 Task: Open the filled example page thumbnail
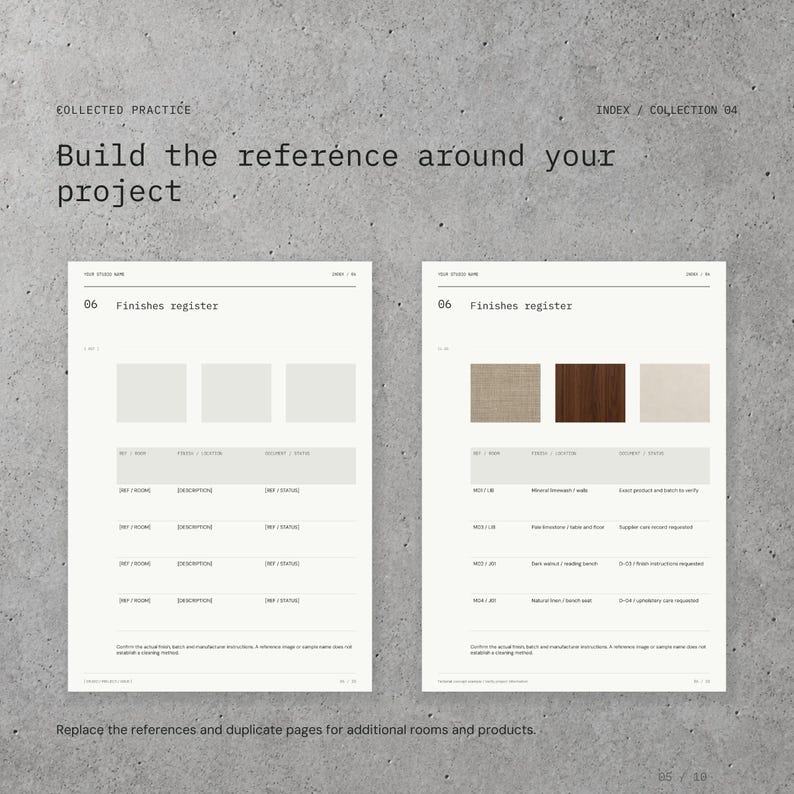[x=574, y=477]
